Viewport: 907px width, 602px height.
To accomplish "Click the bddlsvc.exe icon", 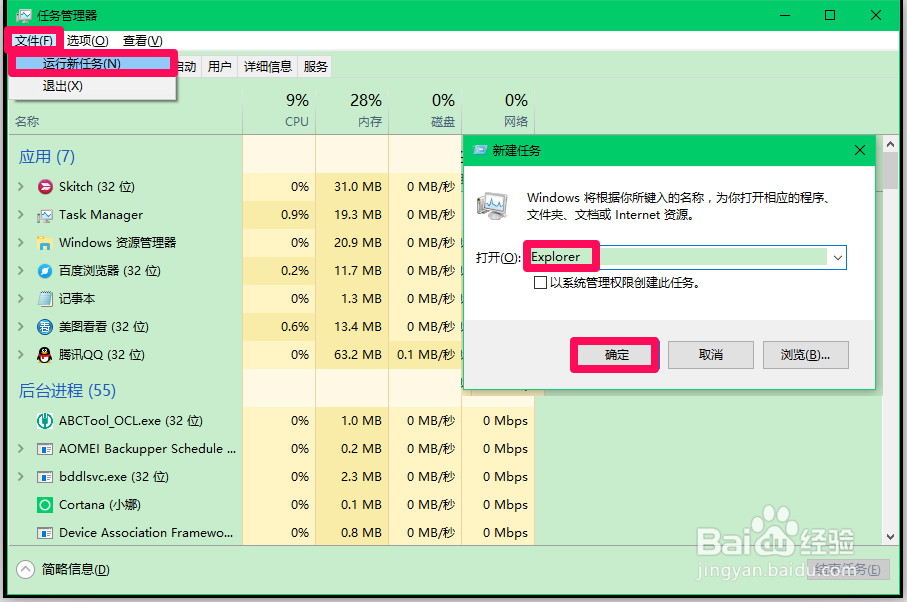I will pos(45,477).
